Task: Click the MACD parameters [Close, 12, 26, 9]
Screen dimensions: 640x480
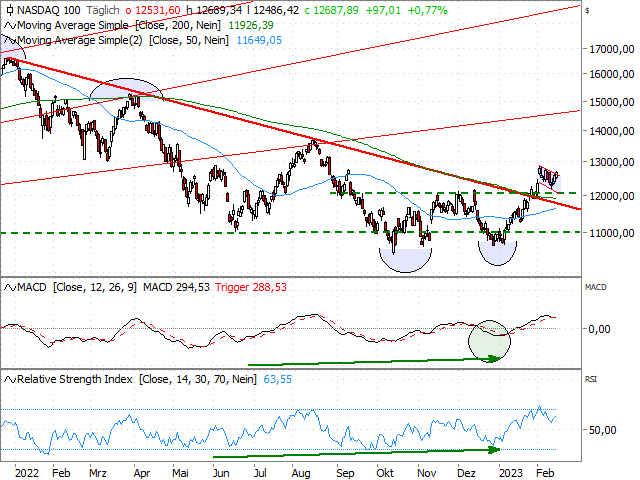Action: (95, 287)
